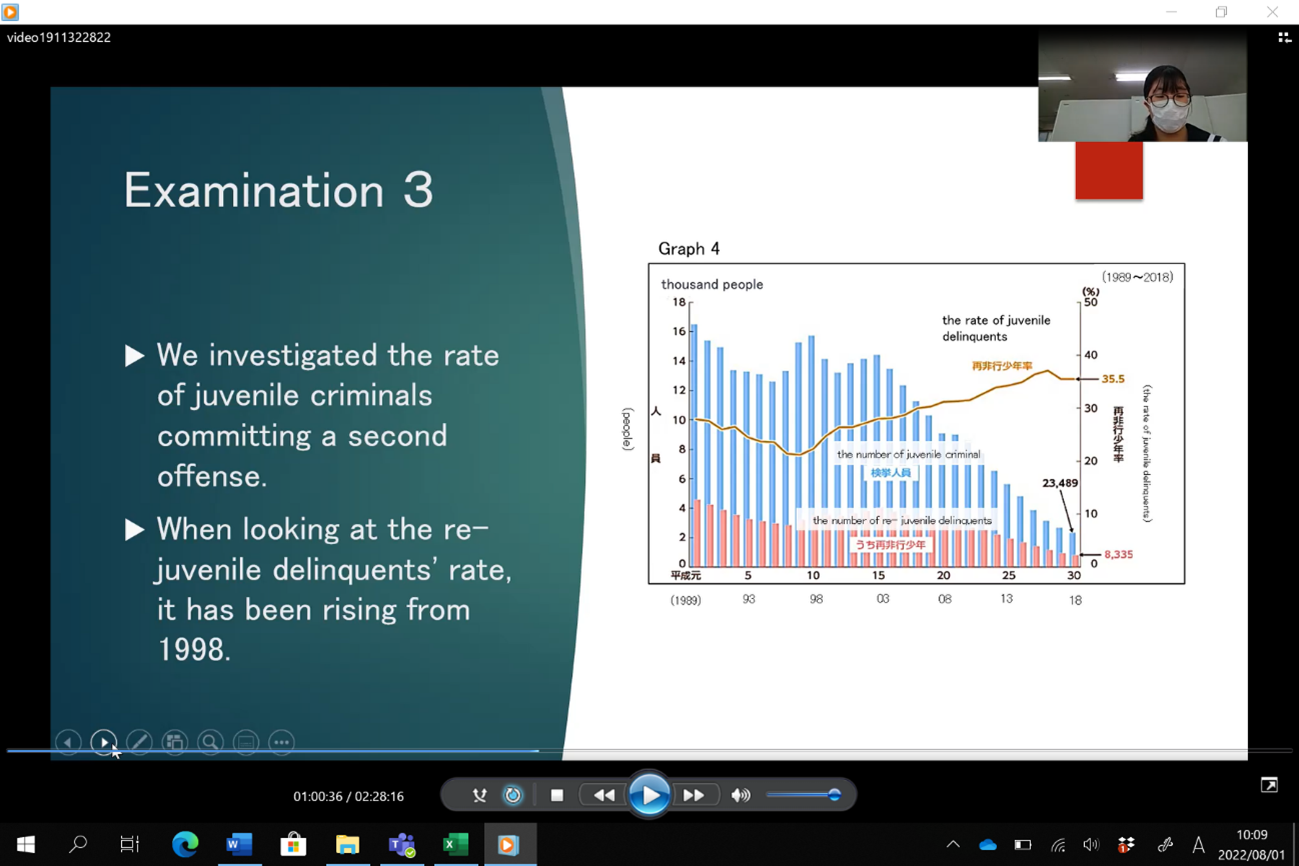Stop the video playback
1299x866 pixels.
(x=557, y=796)
